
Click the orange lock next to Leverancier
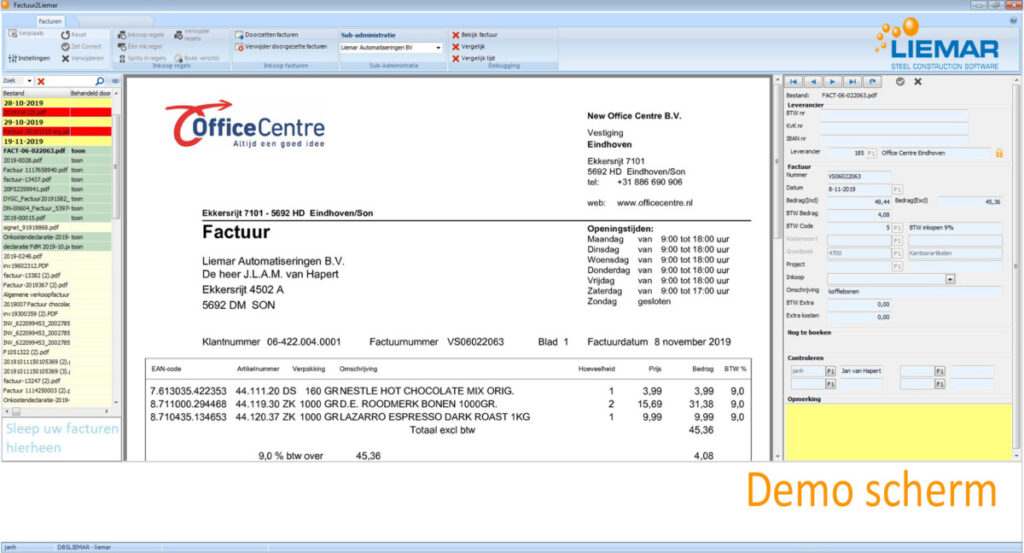click(999, 153)
